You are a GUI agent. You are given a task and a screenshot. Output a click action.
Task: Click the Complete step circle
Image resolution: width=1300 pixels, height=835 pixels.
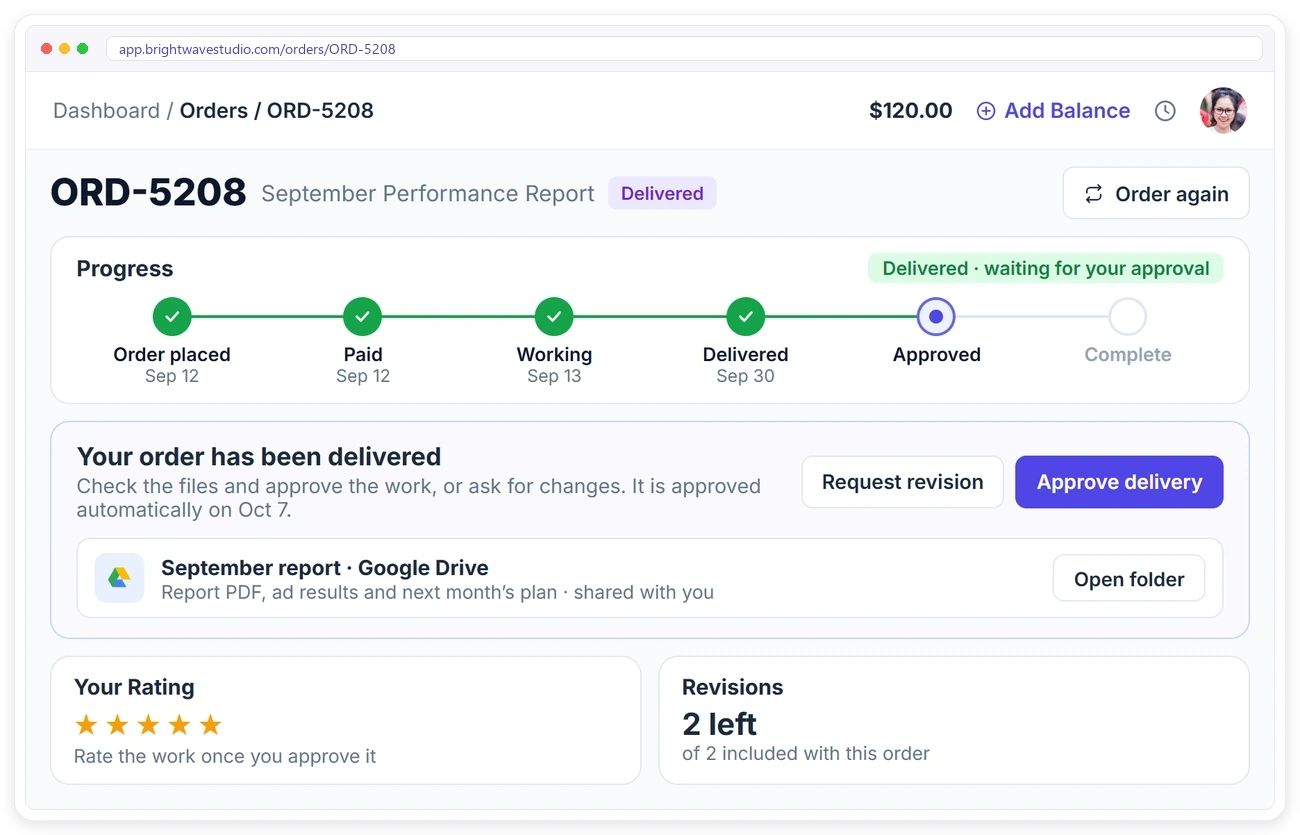pyautogui.click(x=1128, y=317)
